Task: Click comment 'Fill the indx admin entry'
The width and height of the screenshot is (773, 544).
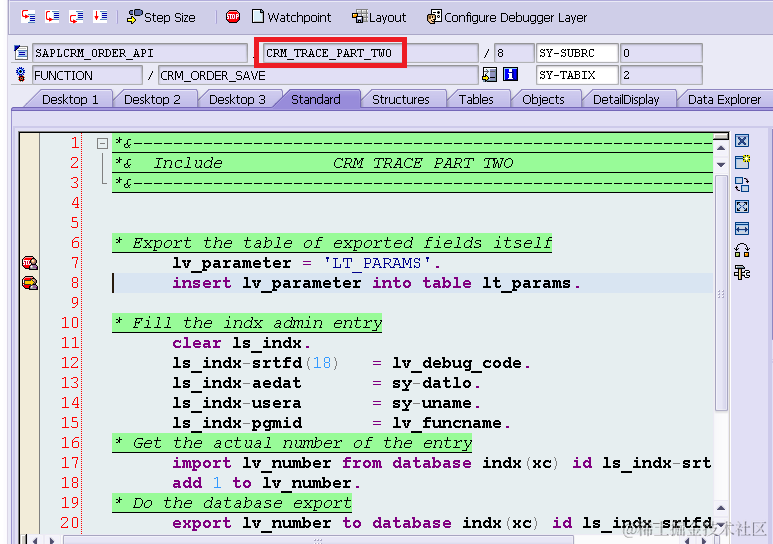Action: point(247,323)
